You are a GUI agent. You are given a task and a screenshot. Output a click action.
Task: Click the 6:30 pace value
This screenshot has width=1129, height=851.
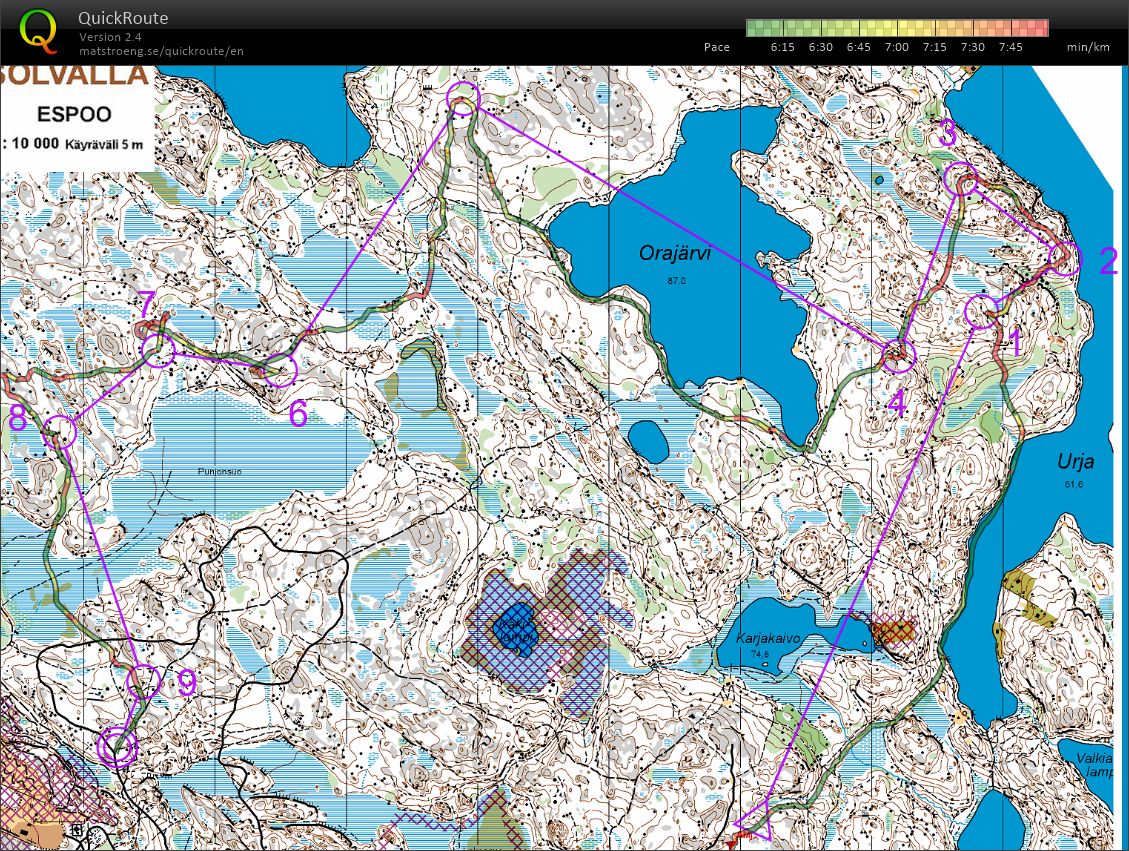[x=821, y=47]
